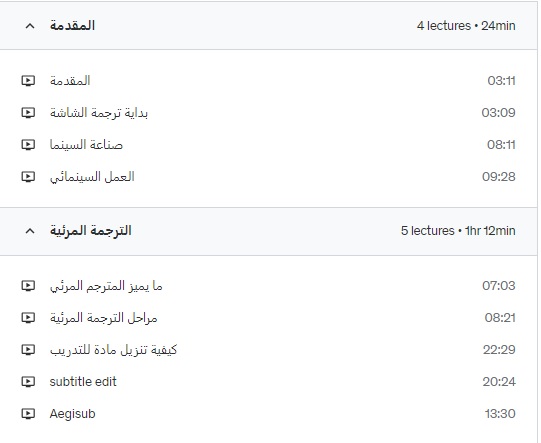Click video icon beside المقدمة lecture
This screenshot has height=443, width=541.
(x=28, y=81)
